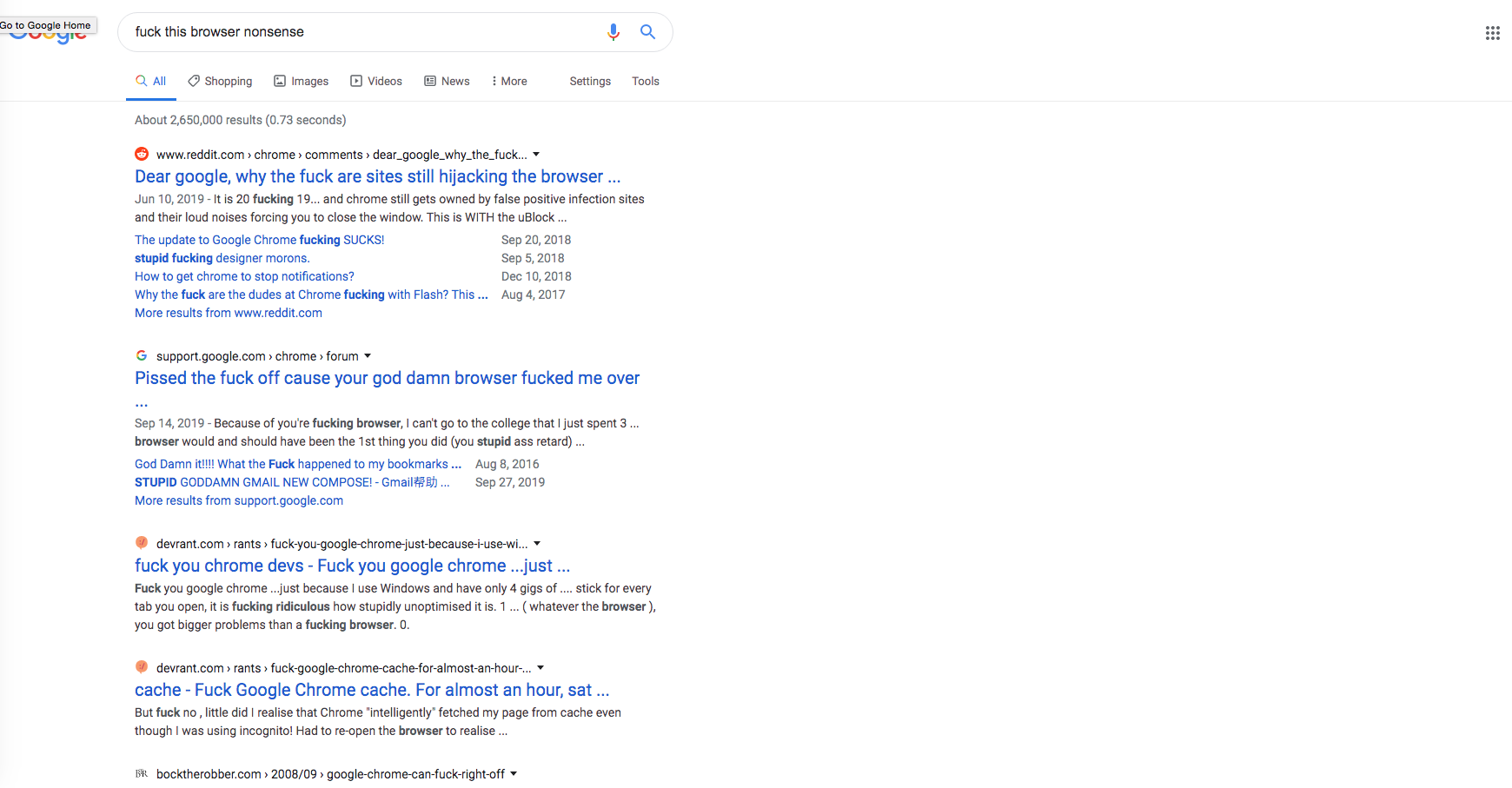Open 'The update to Google Chrome' sublink
The height and width of the screenshot is (788, 1512).
pyautogui.click(x=259, y=240)
